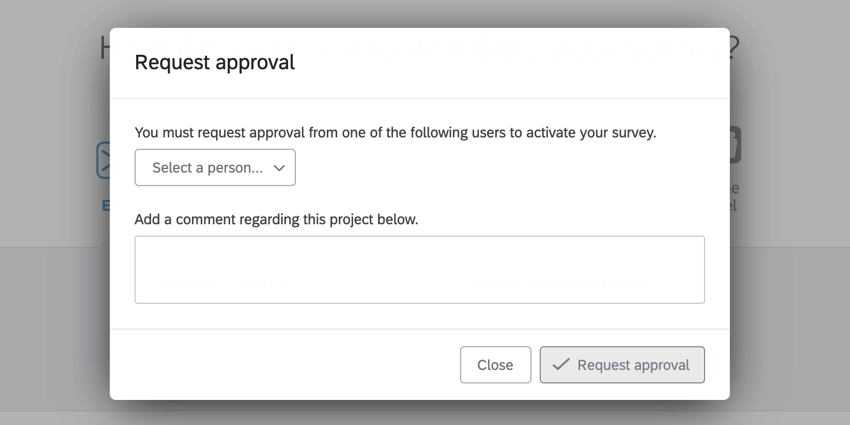Screen dimensions: 850x425
Task: Click the Close button in dialog footer
Action: [495, 365]
